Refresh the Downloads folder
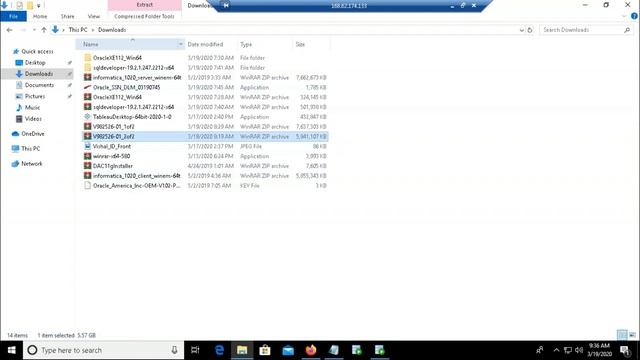 click(530, 30)
